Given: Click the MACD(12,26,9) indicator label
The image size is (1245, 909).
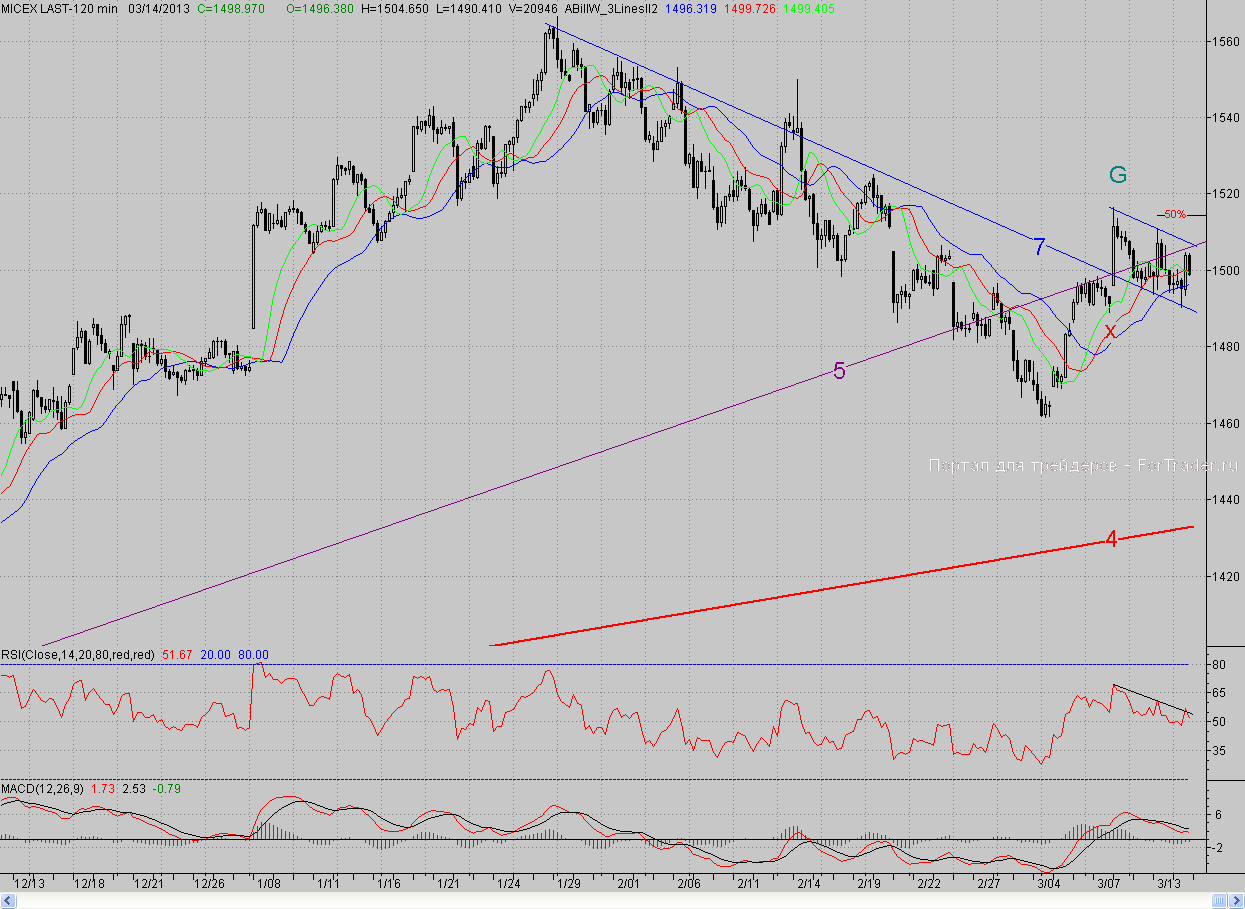Looking at the screenshot, I should pos(43,789).
